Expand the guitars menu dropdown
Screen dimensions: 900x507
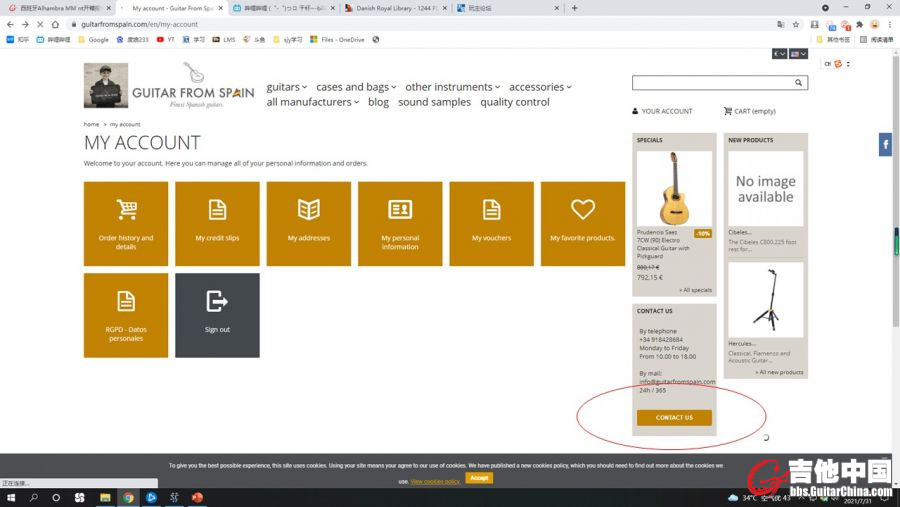click(x=287, y=87)
